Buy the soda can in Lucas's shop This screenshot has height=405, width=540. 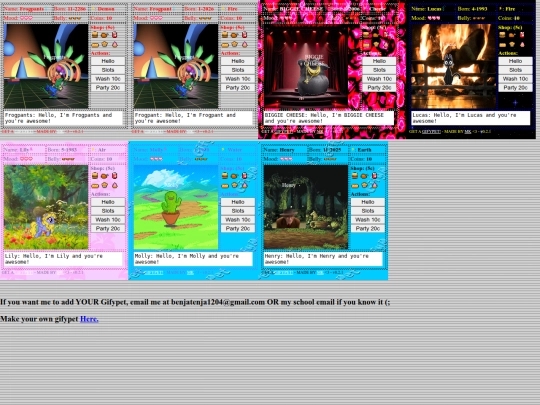(x=522, y=35)
